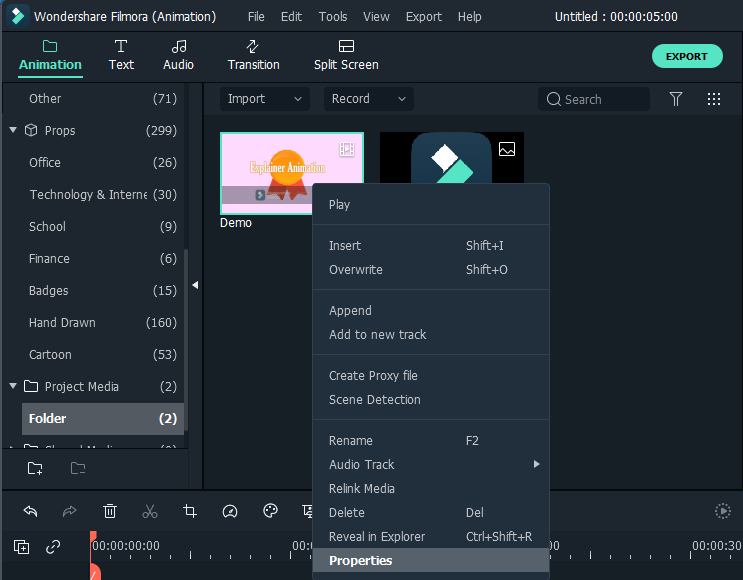This screenshot has width=743, height=580.
Task: Click the add new folder icon
Action: coord(35,468)
